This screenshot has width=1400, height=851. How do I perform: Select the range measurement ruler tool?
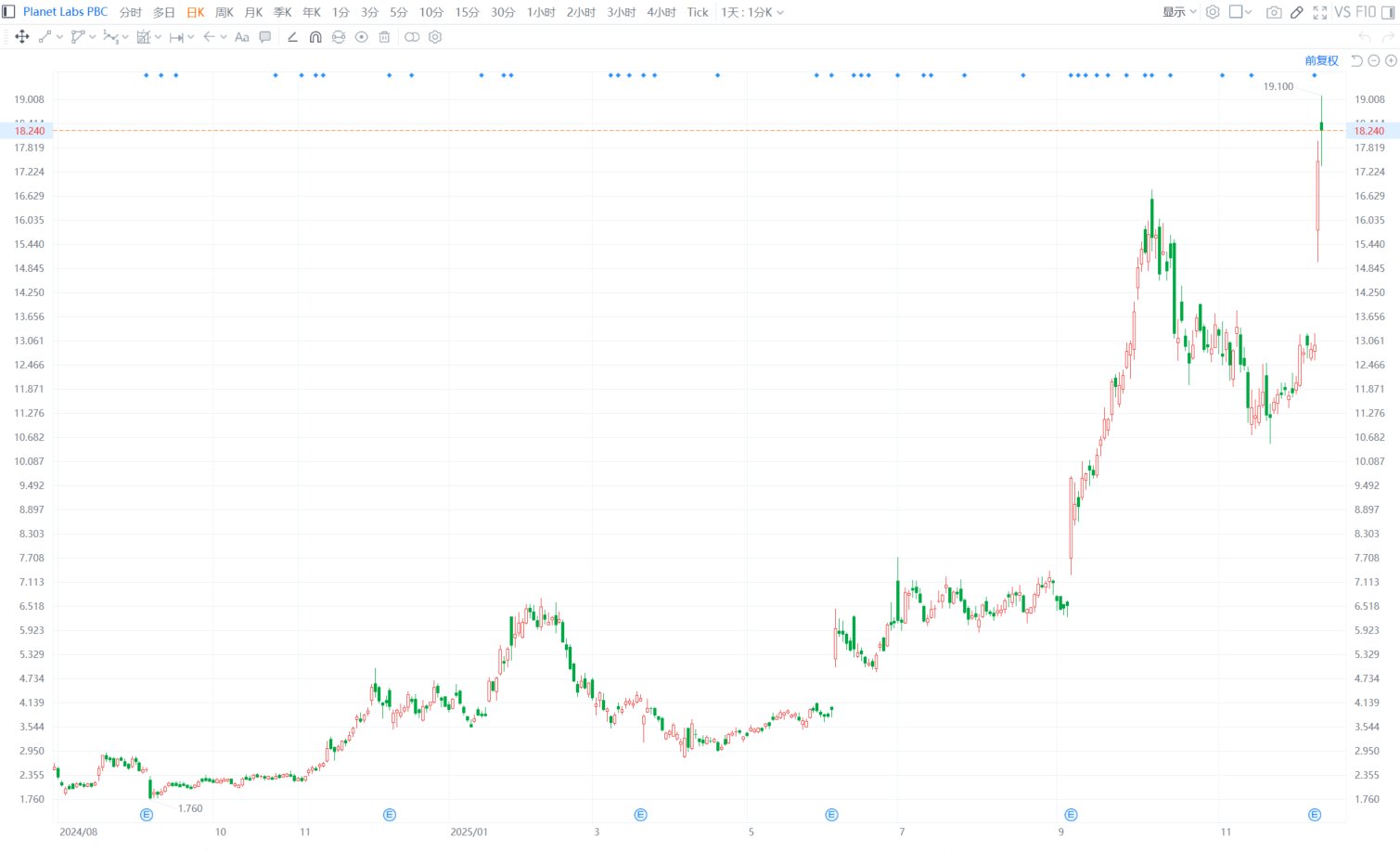point(176,37)
